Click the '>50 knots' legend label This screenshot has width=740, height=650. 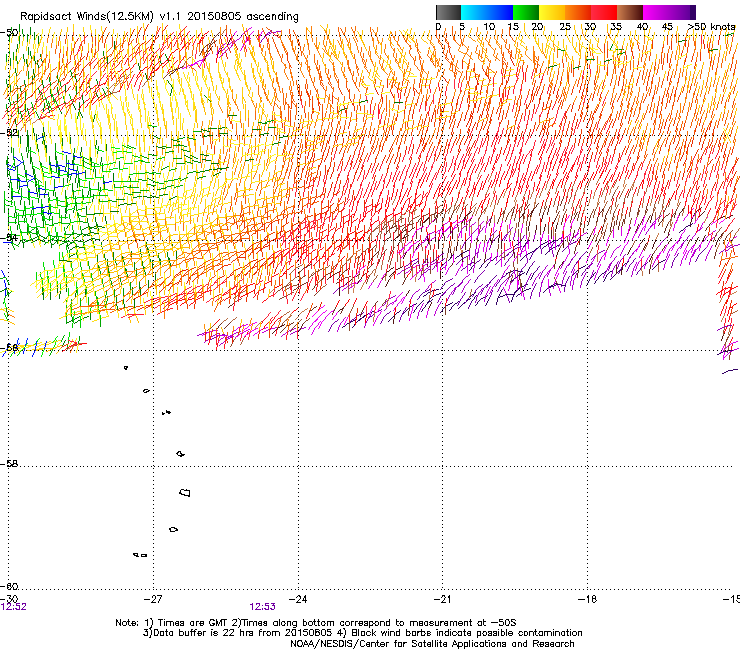pyautogui.click(x=711, y=26)
